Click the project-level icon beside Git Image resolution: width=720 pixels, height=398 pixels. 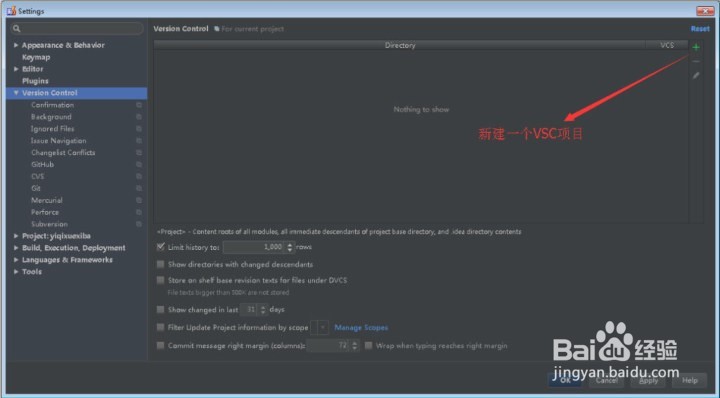pos(139,188)
